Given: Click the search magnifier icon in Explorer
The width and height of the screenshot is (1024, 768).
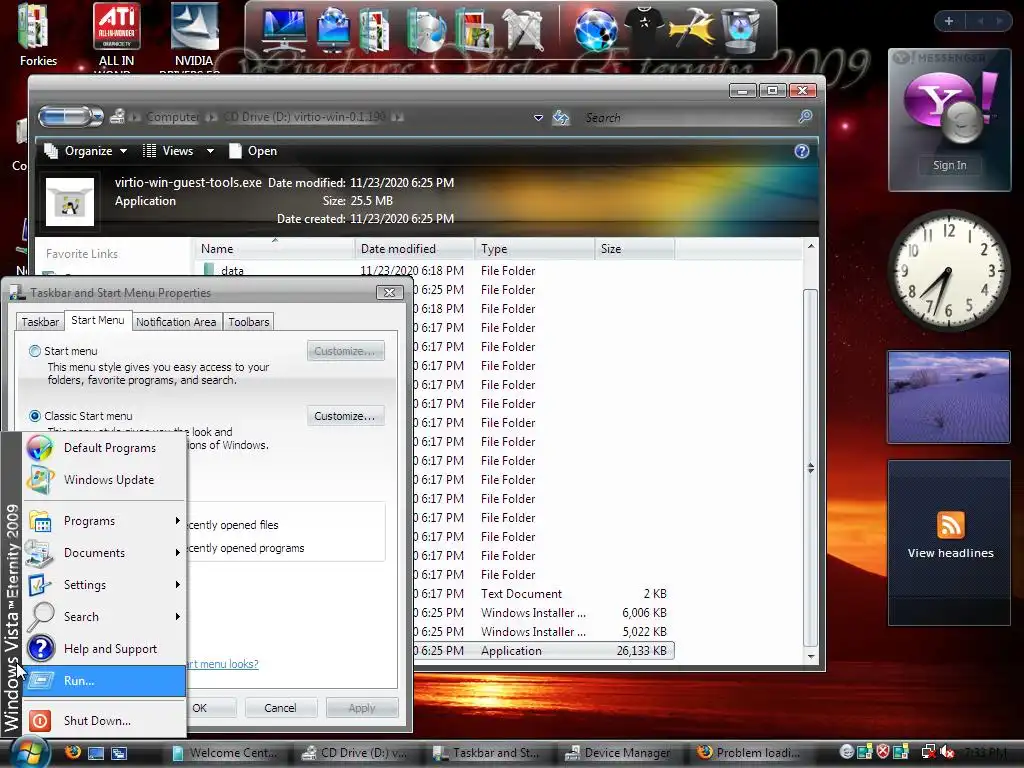Looking at the screenshot, I should pyautogui.click(x=805, y=117).
